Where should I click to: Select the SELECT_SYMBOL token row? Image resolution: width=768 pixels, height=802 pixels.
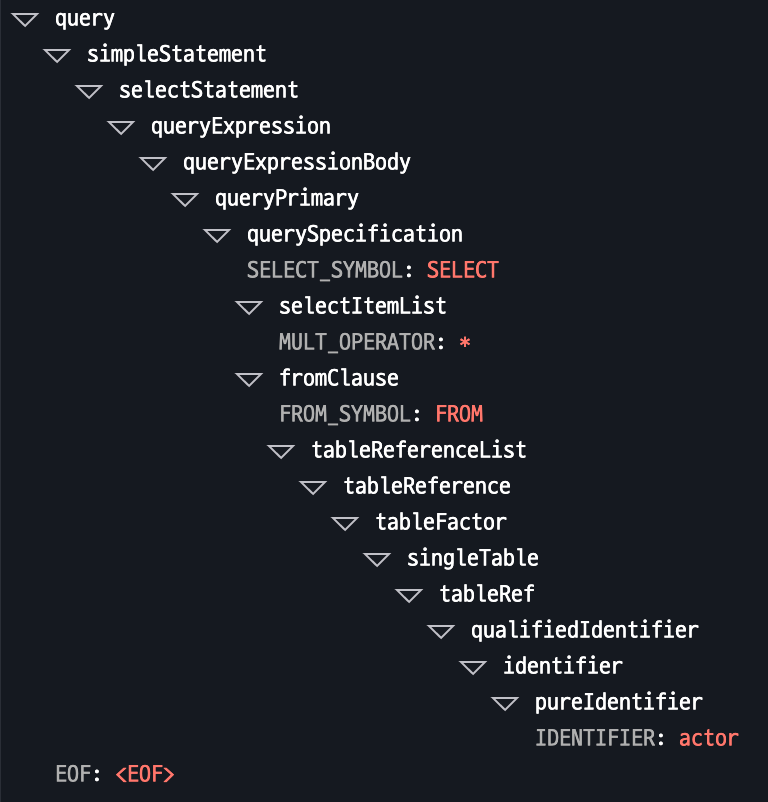pos(372,270)
